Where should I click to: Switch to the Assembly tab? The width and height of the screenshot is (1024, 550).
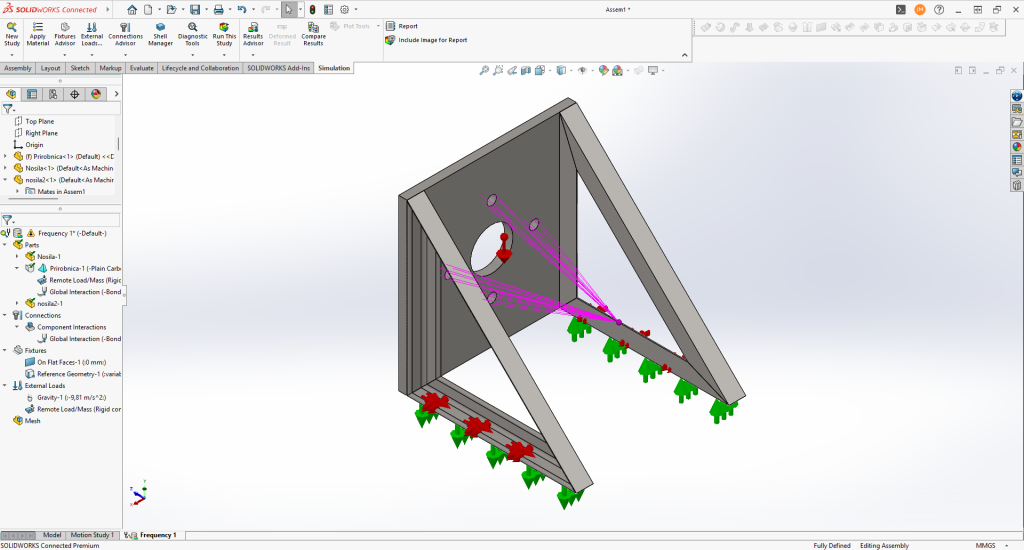tap(18, 68)
